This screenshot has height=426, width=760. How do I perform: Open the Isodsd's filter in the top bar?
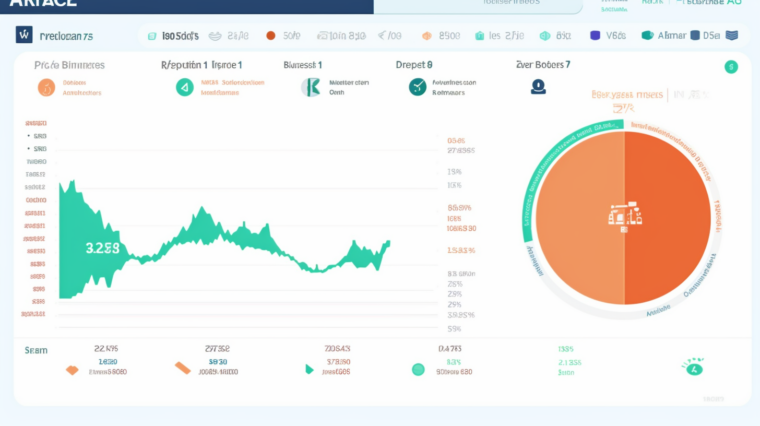coord(180,36)
